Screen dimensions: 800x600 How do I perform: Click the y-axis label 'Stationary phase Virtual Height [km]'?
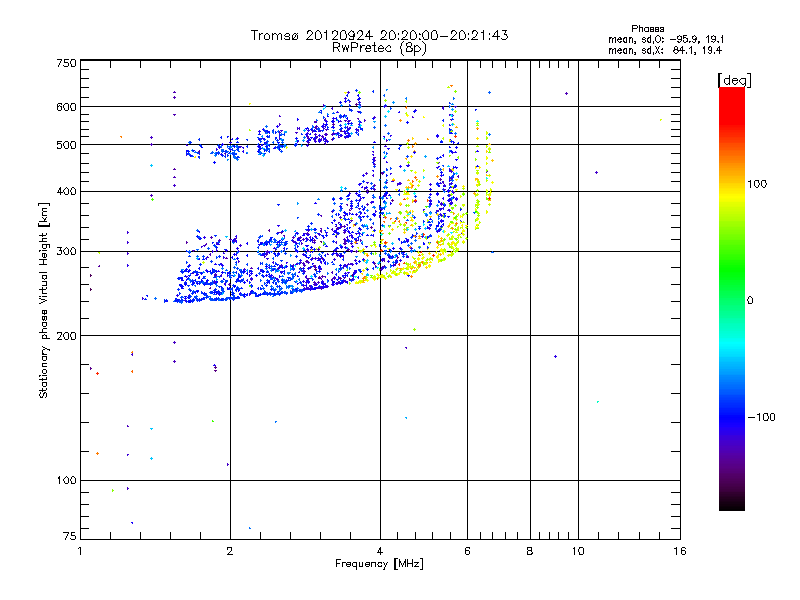pos(43,300)
